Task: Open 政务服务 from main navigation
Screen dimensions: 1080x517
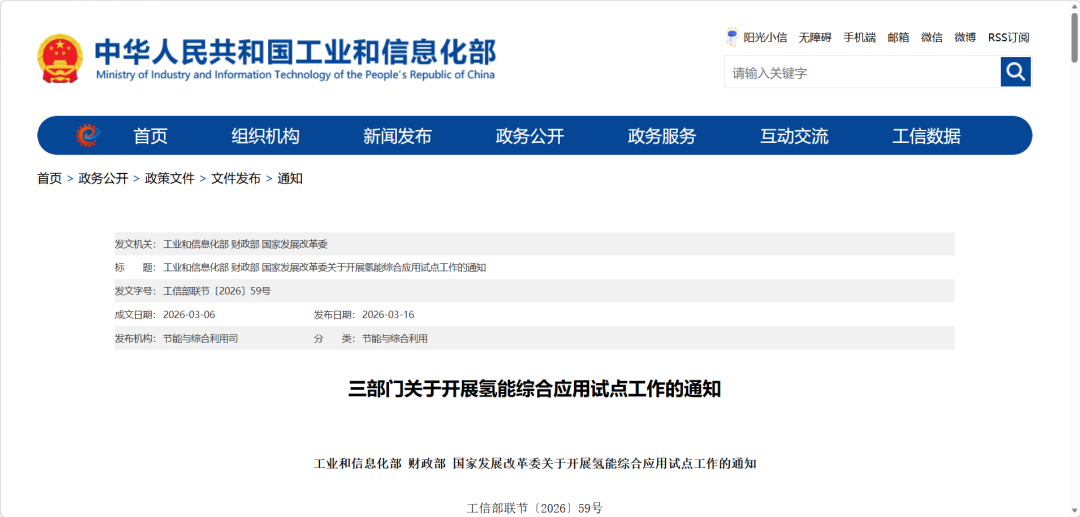Action: [662, 136]
